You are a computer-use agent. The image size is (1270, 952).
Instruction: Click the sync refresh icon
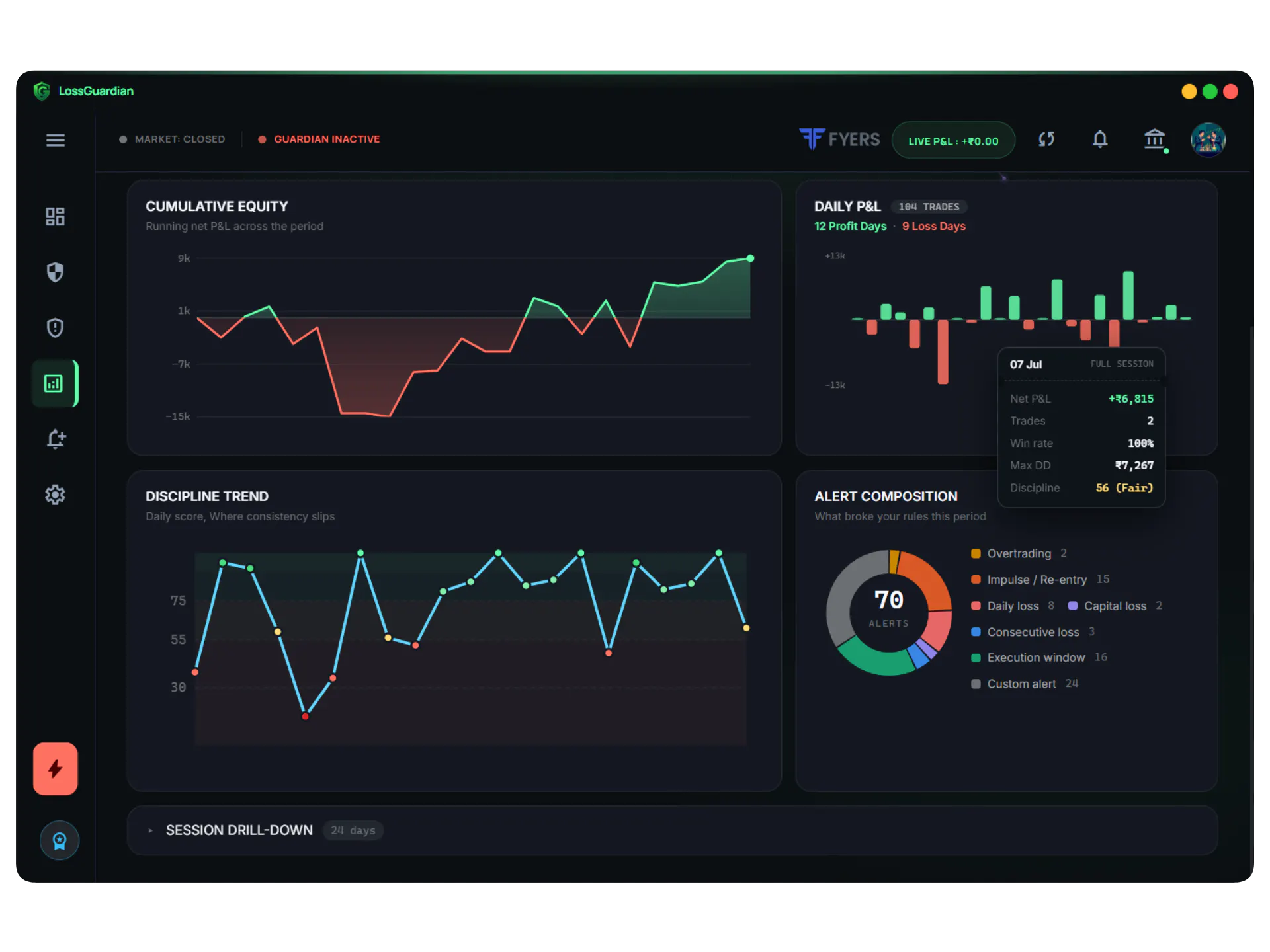tap(1046, 139)
